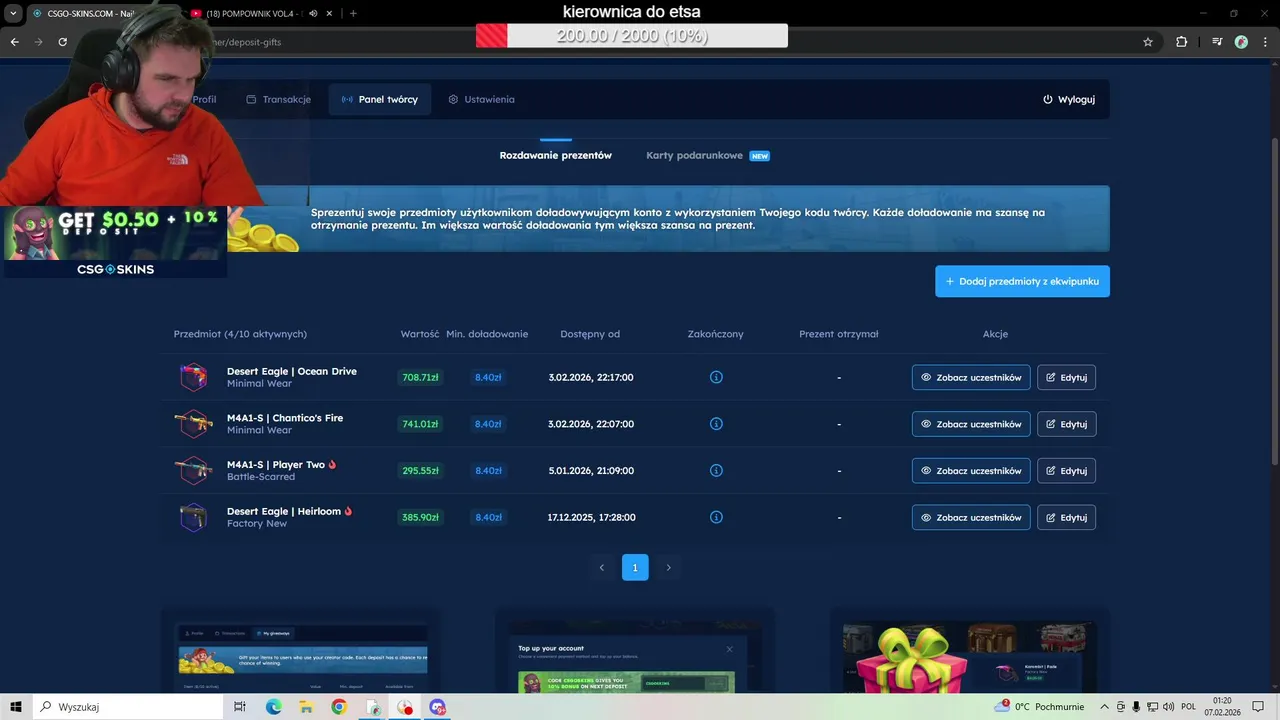The height and width of the screenshot is (720, 1280).
Task: Open File Explorer from the taskbar
Action: 306,707
